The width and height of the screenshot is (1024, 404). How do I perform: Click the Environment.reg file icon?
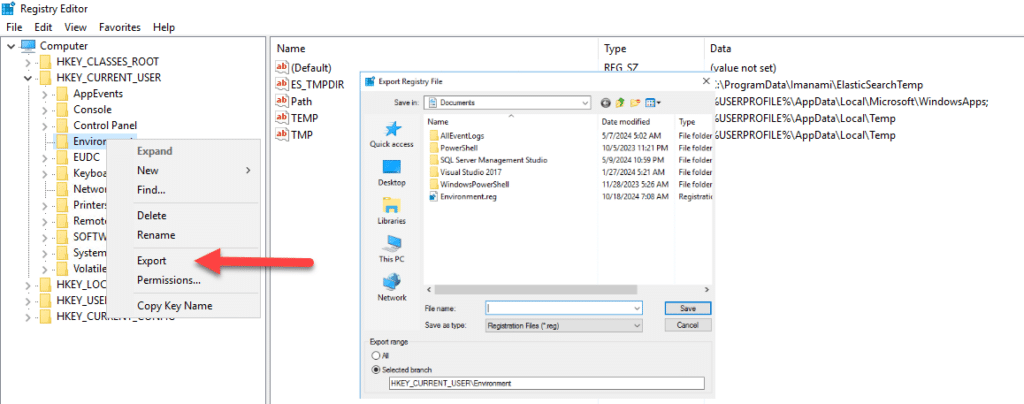(x=434, y=196)
